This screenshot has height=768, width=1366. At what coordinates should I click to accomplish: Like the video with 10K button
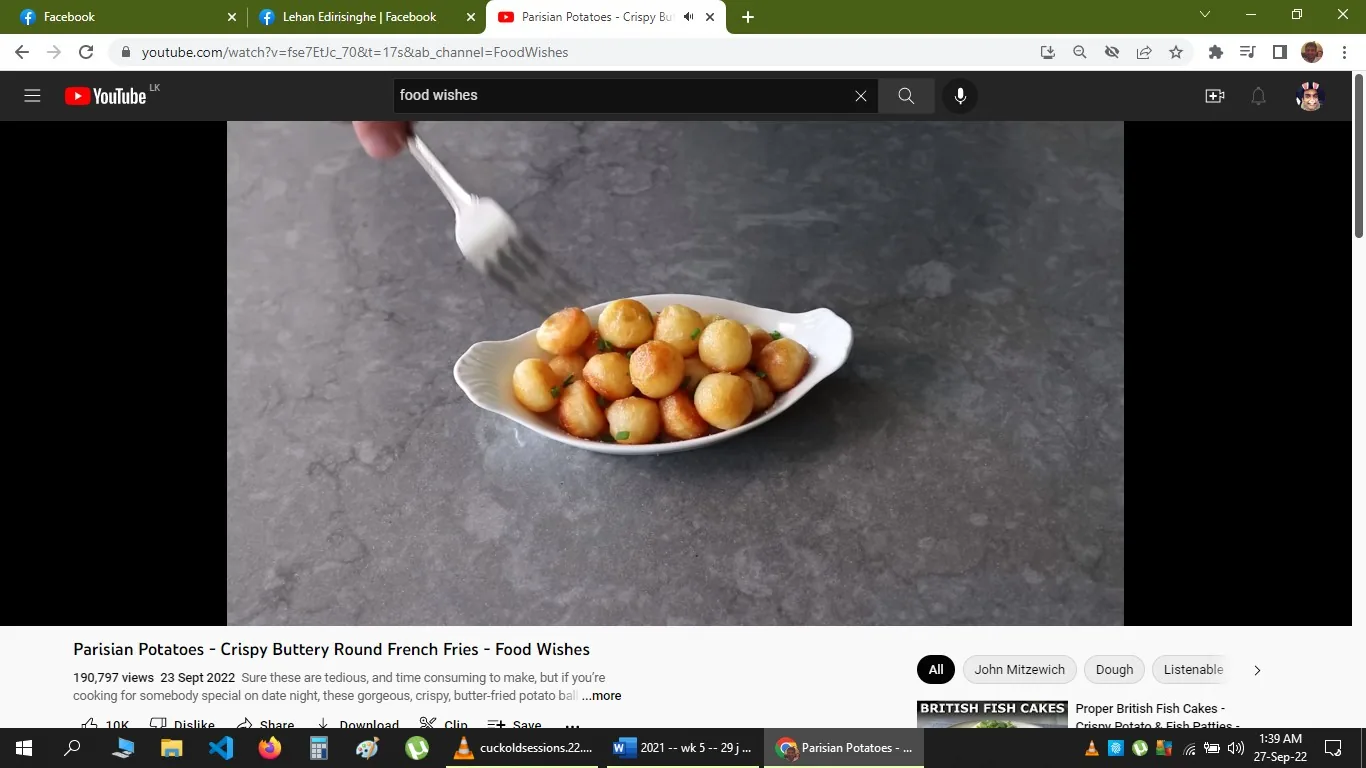click(104, 723)
